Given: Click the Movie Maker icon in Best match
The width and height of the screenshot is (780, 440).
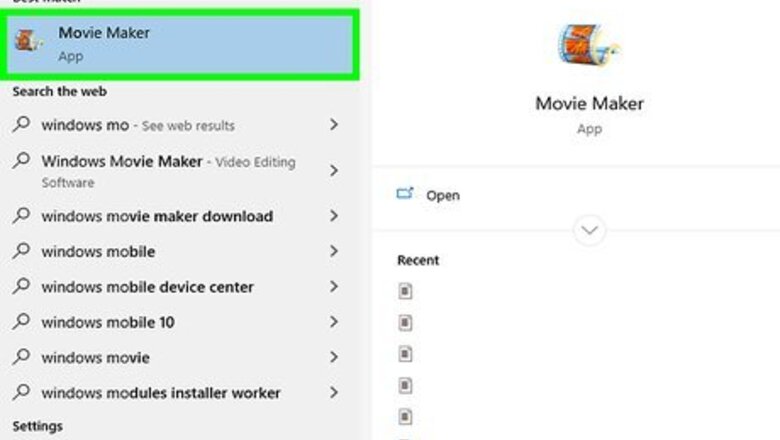Looking at the screenshot, I should pyautogui.click(x=29, y=42).
